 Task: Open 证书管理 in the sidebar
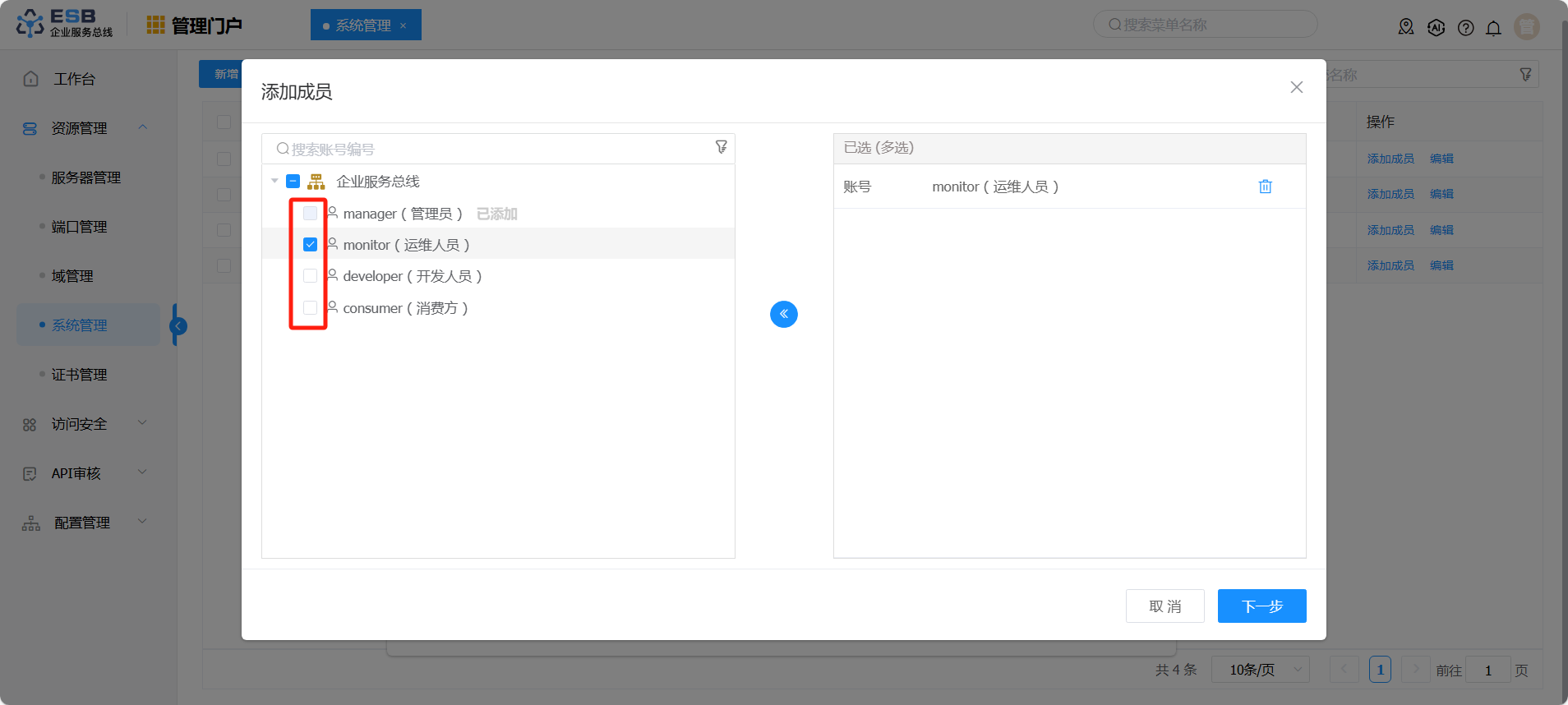tap(79, 375)
